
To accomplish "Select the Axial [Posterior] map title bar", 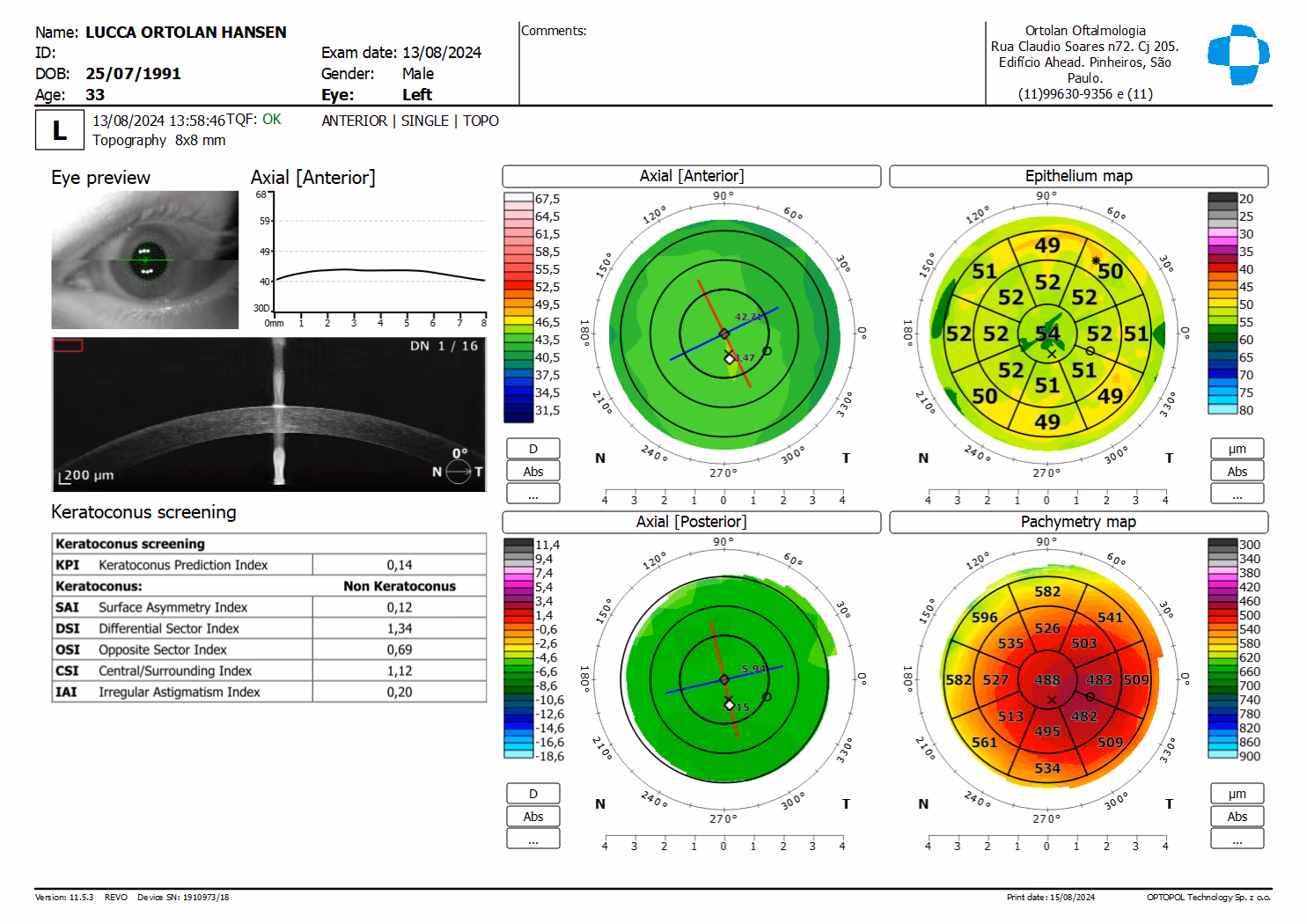I will tap(691, 522).
